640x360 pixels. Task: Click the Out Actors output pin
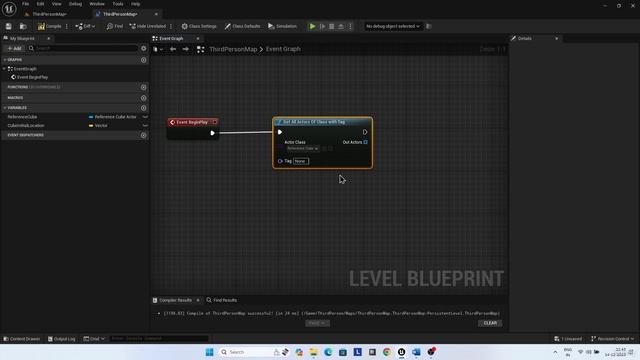click(365, 142)
